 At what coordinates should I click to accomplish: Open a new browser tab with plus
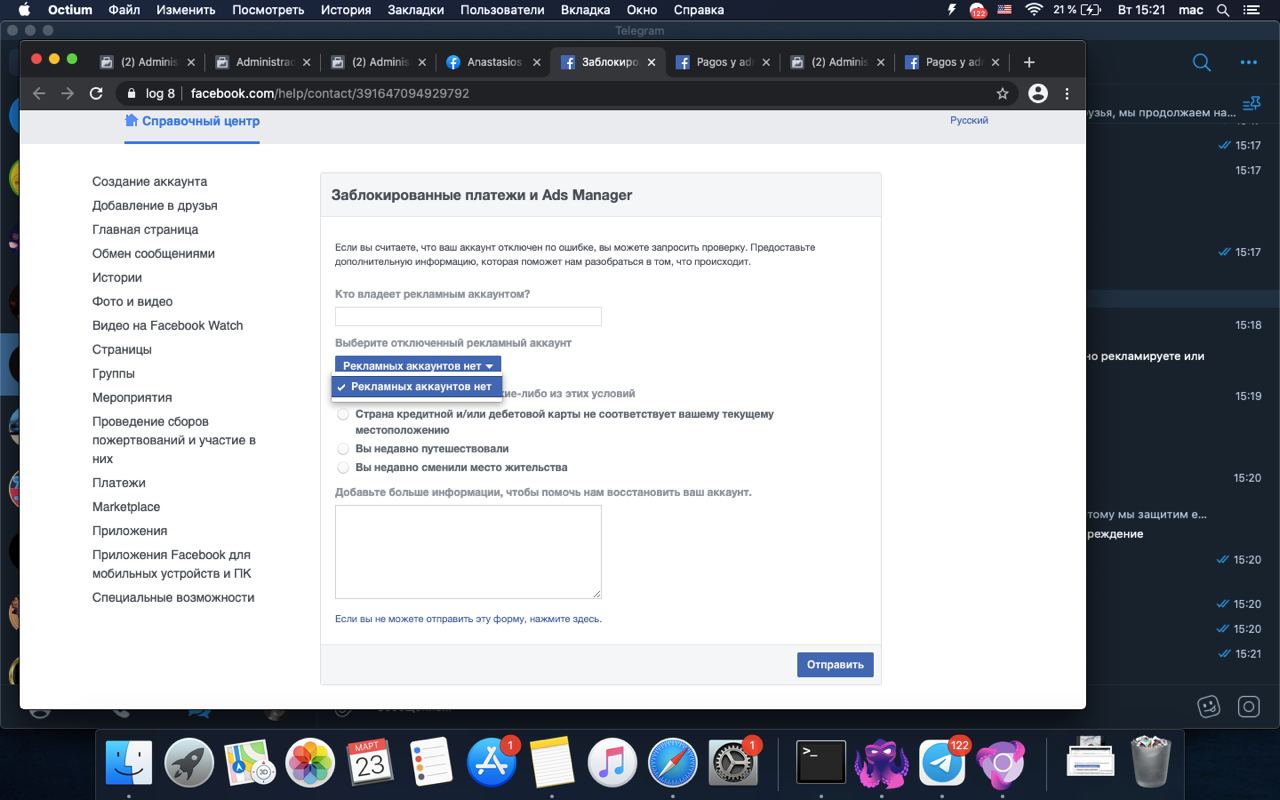pos(1029,62)
